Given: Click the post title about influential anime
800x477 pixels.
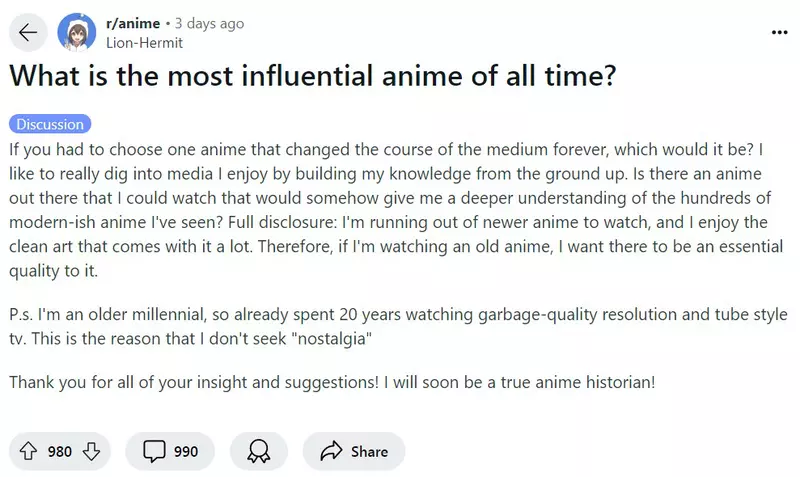Looking at the screenshot, I should (312, 77).
